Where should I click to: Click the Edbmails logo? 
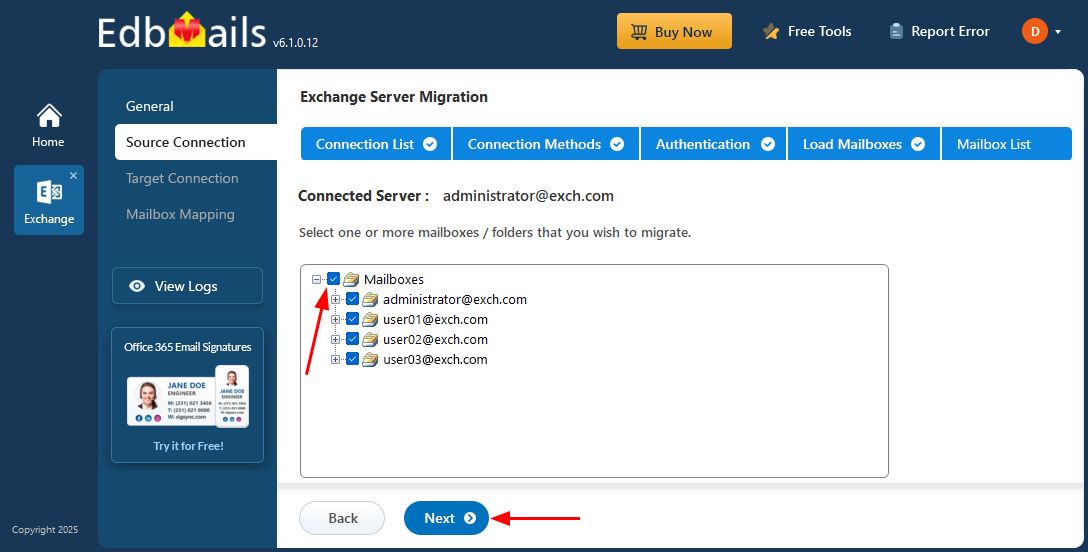coord(182,31)
